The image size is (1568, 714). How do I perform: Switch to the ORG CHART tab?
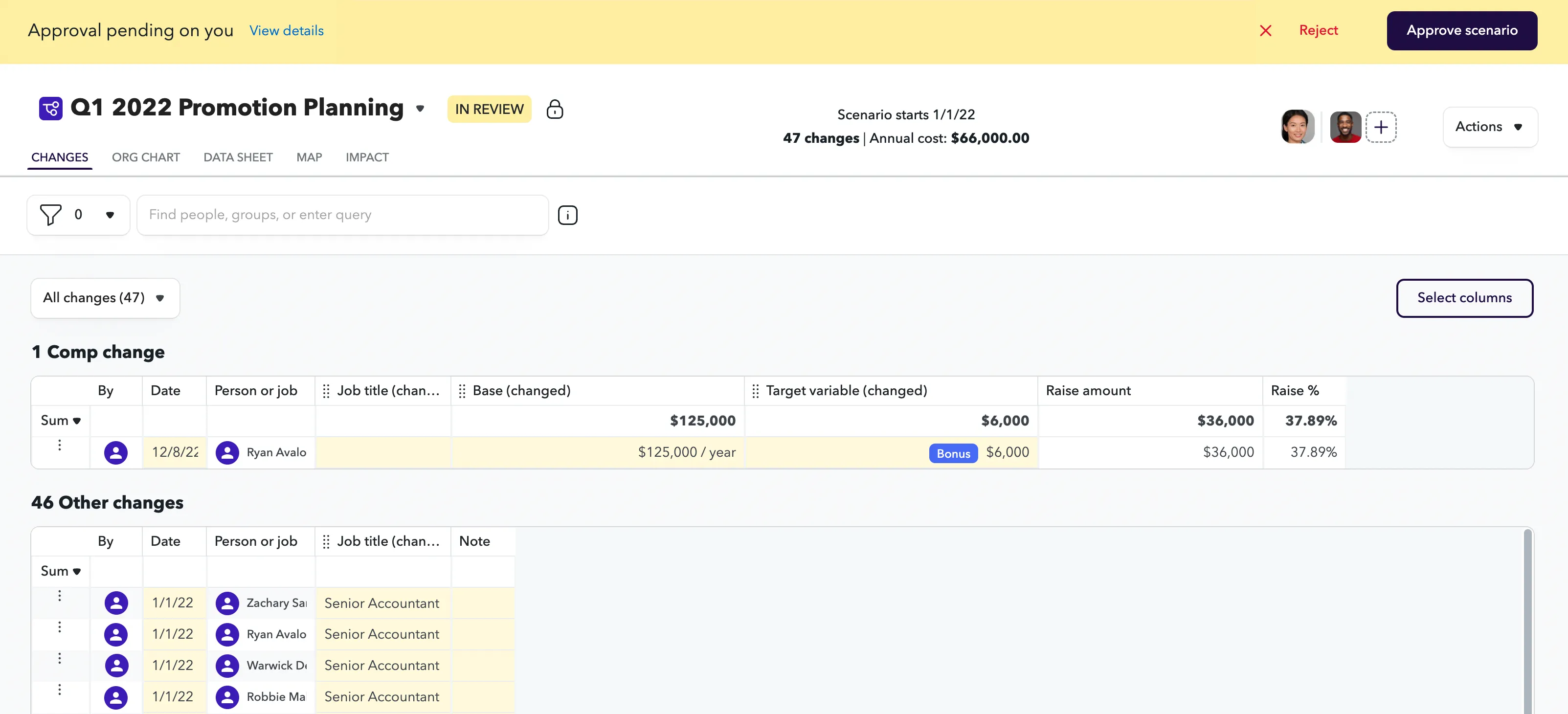coord(145,157)
